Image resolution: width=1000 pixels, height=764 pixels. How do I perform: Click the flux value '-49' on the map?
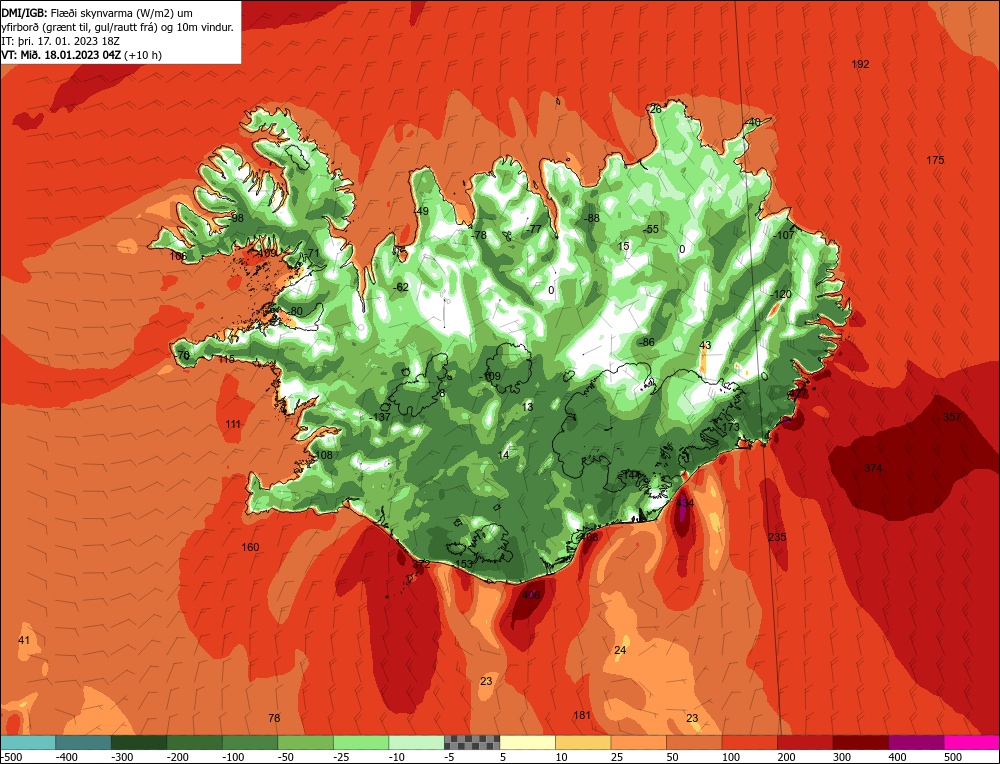pyautogui.click(x=421, y=212)
